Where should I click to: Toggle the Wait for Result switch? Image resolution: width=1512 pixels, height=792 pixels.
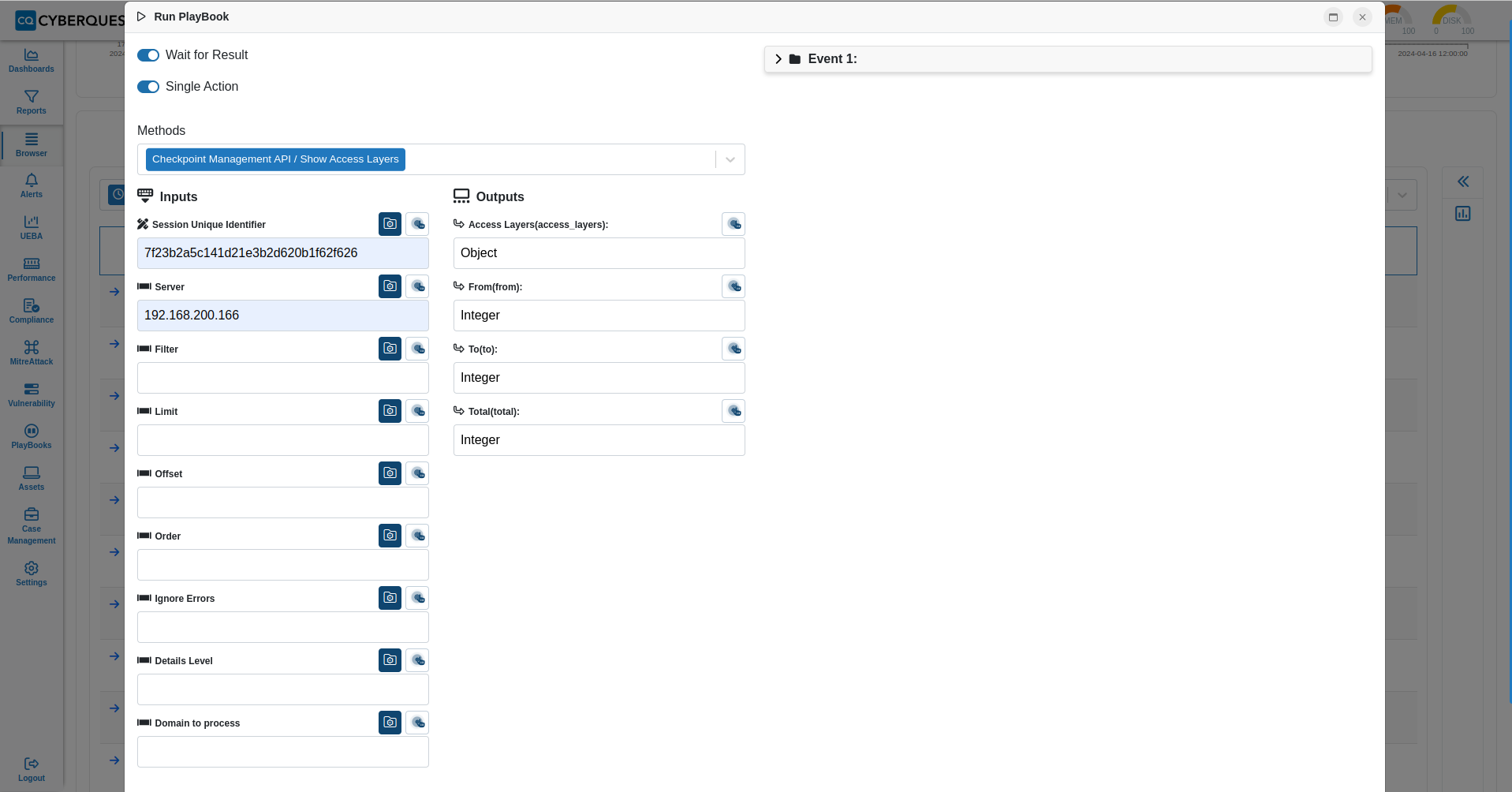pyautogui.click(x=148, y=55)
